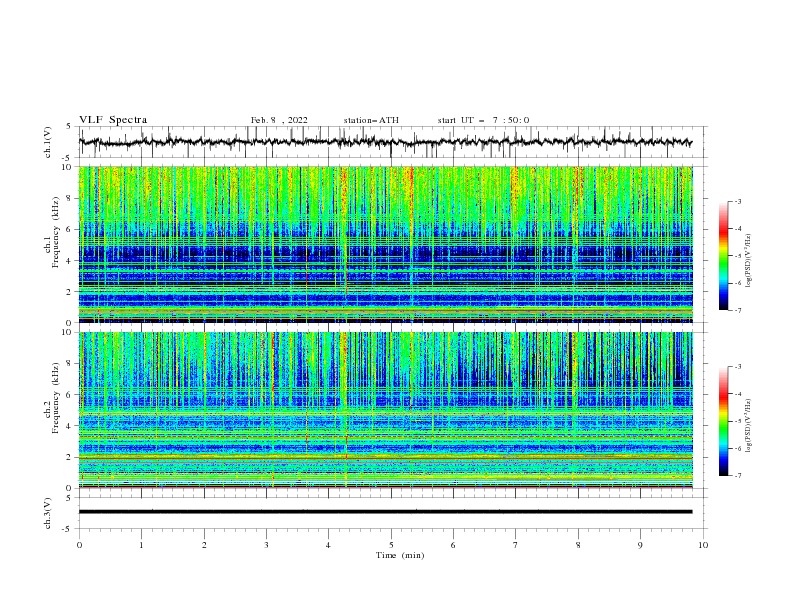Click the "5" volt tick of ch.1(V) axis
Viewport: 792px width, 612px height.
(x=70, y=127)
